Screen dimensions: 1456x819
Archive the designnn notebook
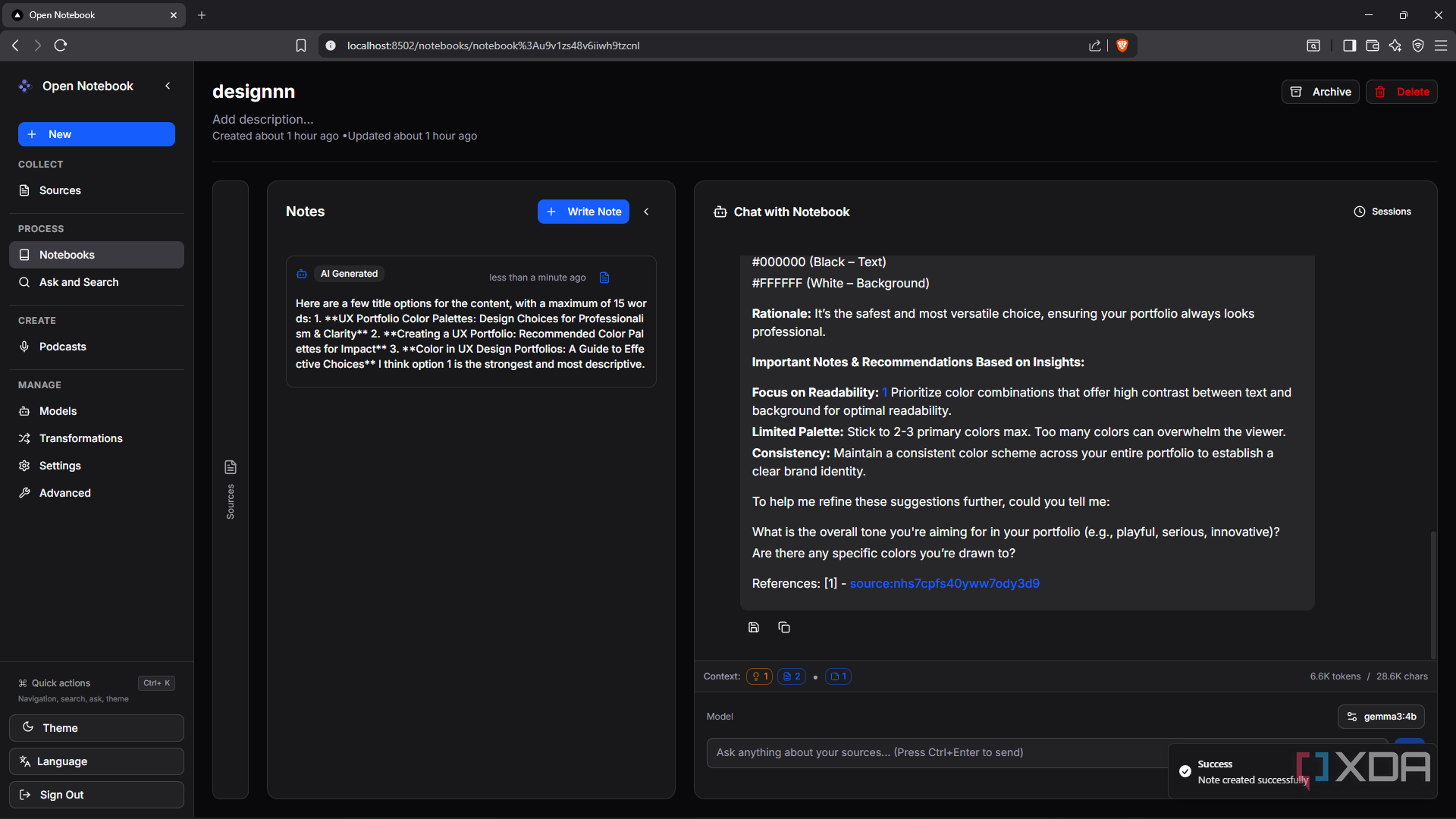(x=1320, y=92)
